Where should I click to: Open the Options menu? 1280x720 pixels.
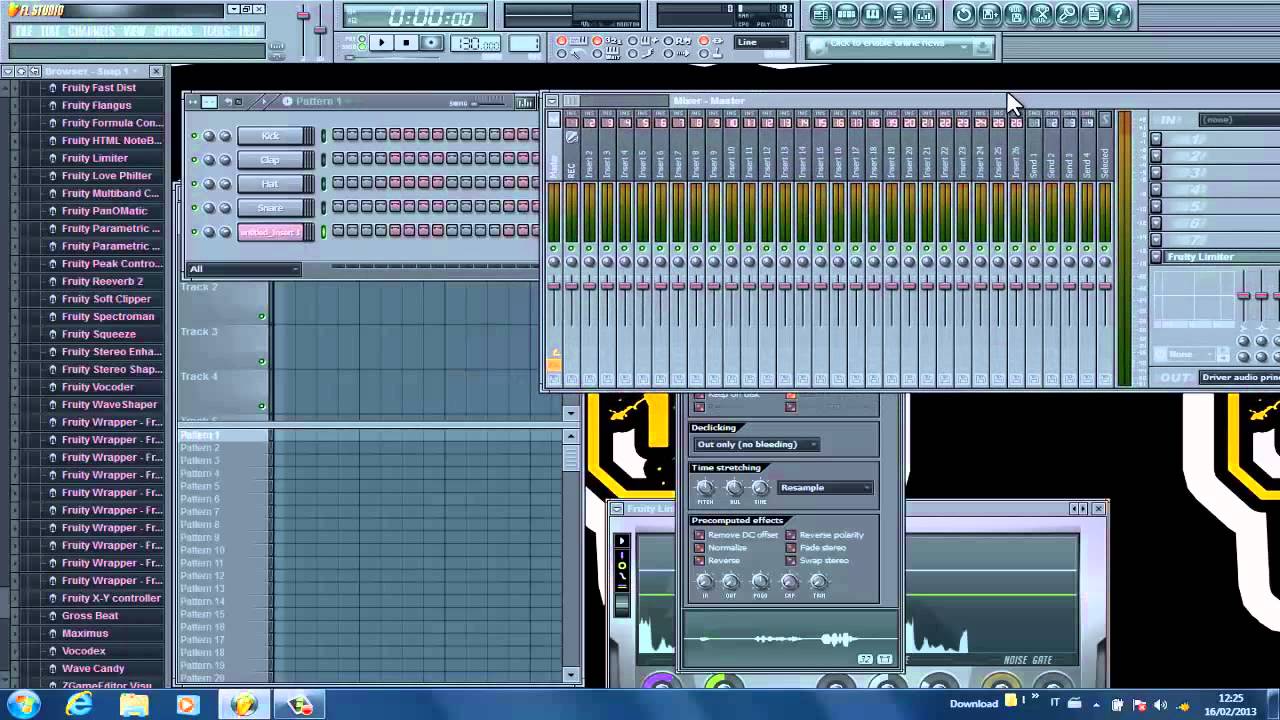173,31
